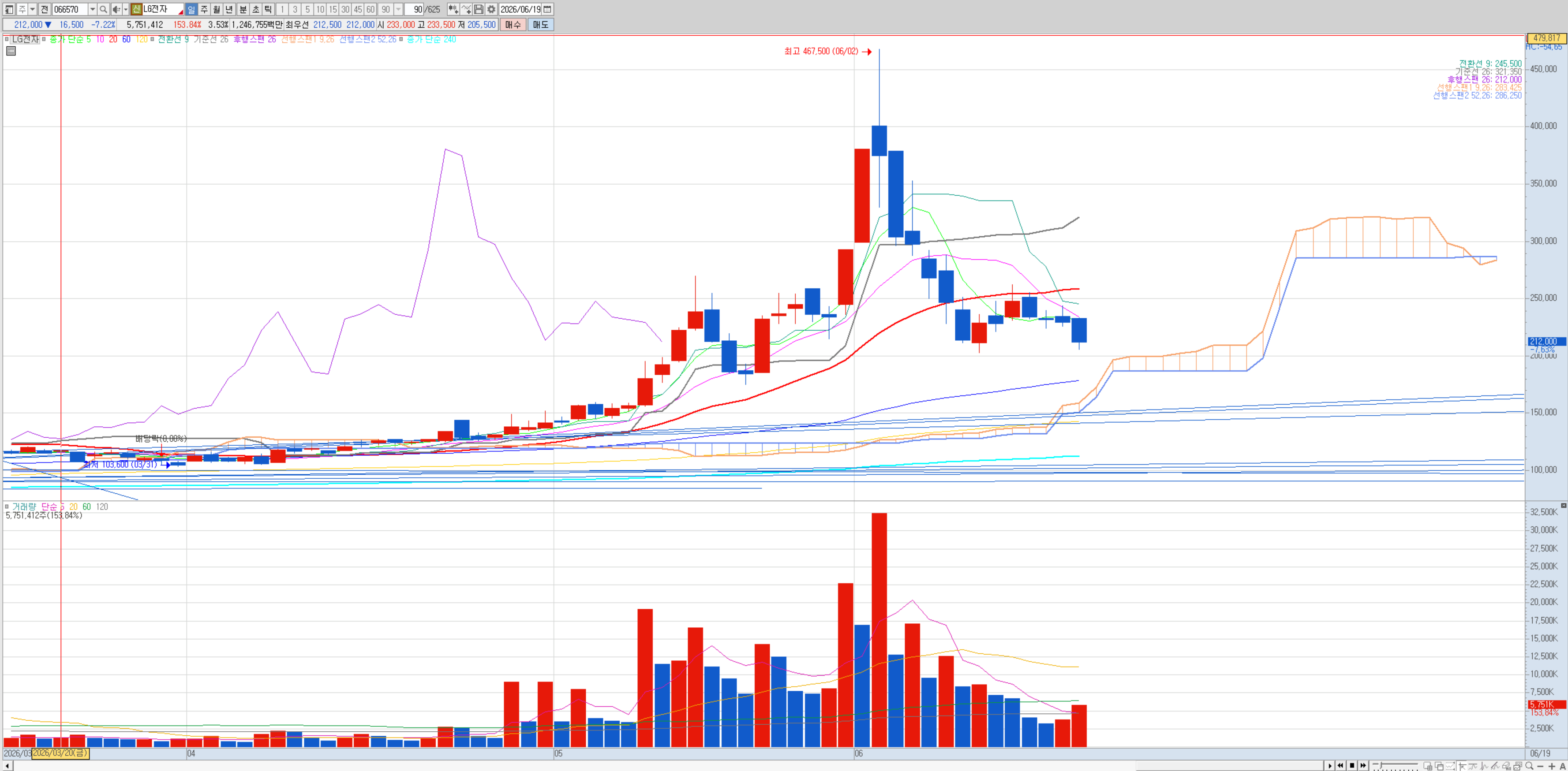This screenshot has height=771, width=1568.
Task: Click the 후행스팬 26 legend label
Action: [254, 39]
